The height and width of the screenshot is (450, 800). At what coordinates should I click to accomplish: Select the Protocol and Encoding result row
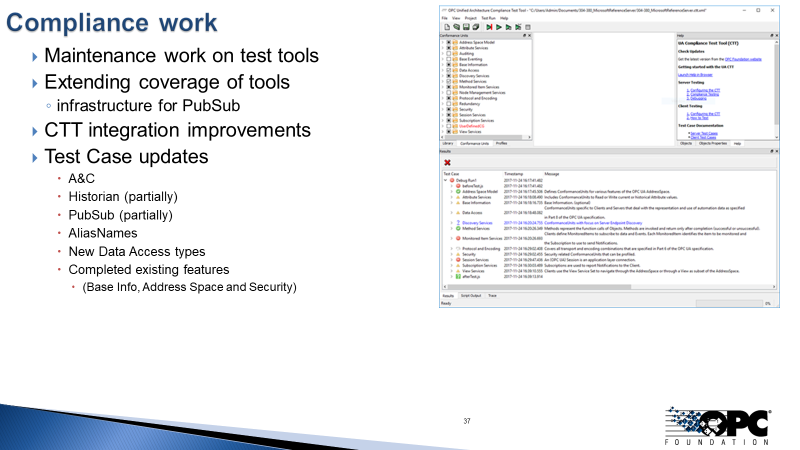[609, 248]
